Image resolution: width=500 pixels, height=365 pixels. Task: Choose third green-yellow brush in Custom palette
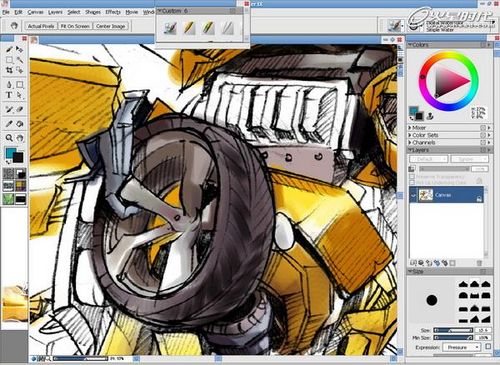click(208, 28)
